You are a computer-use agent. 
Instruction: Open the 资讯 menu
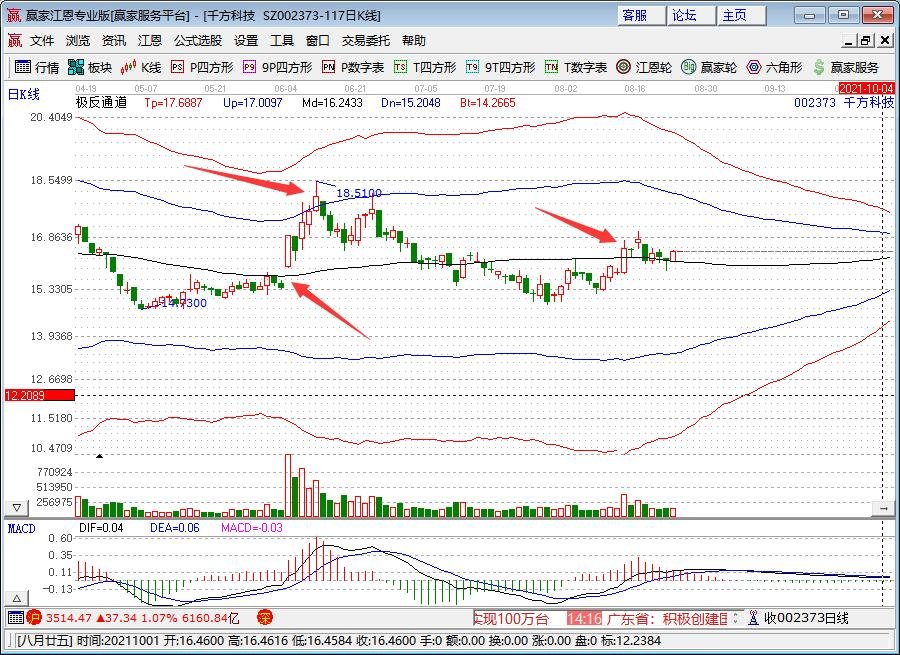[114, 41]
